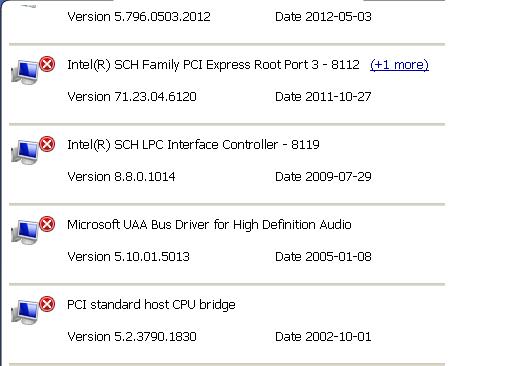Click the red X badge on UAA Bus Driver entry
The image size is (512, 366).
point(47,224)
